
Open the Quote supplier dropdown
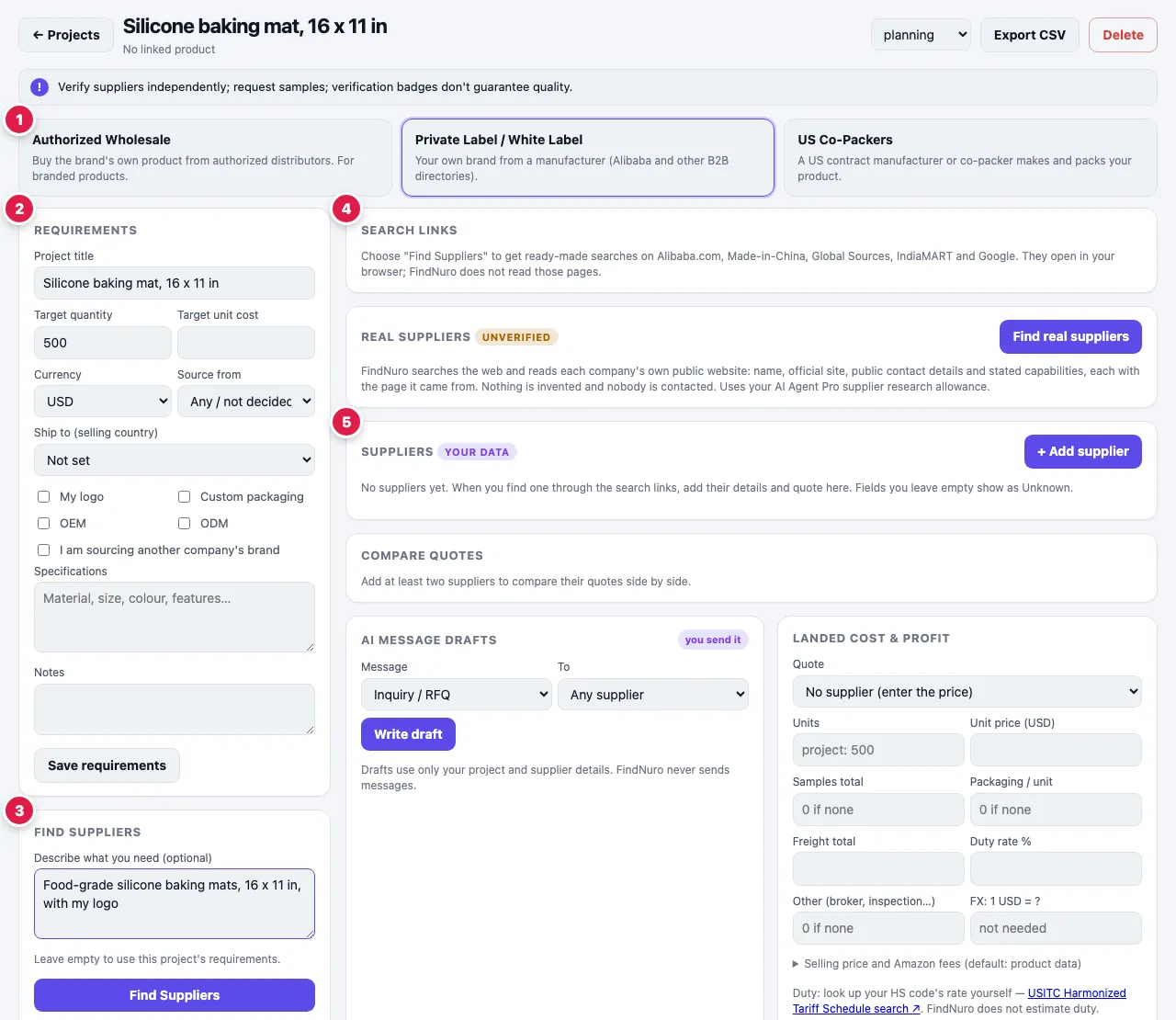tap(967, 692)
